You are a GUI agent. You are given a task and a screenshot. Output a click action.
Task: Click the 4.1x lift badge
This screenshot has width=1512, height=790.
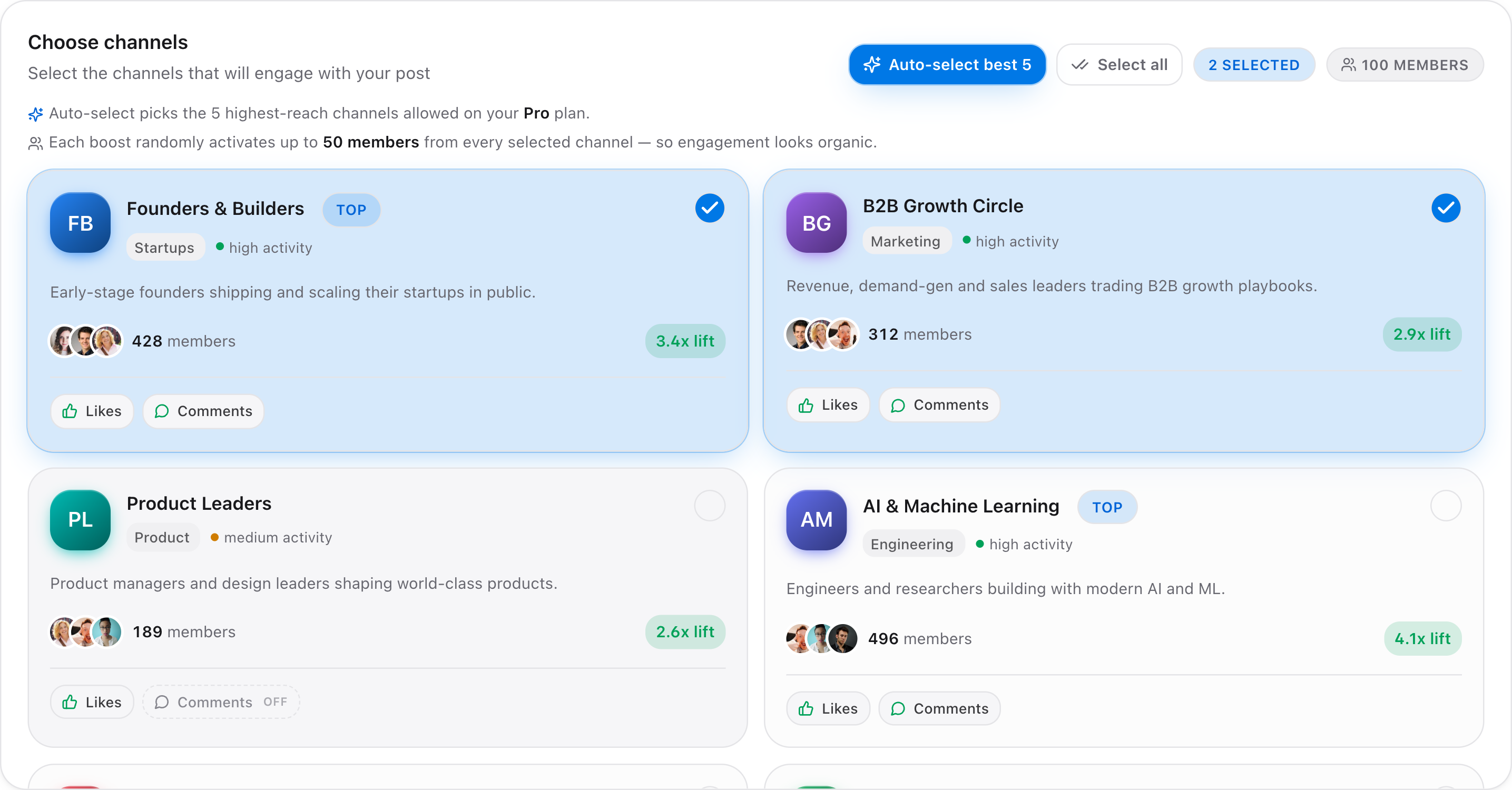(1422, 638)
